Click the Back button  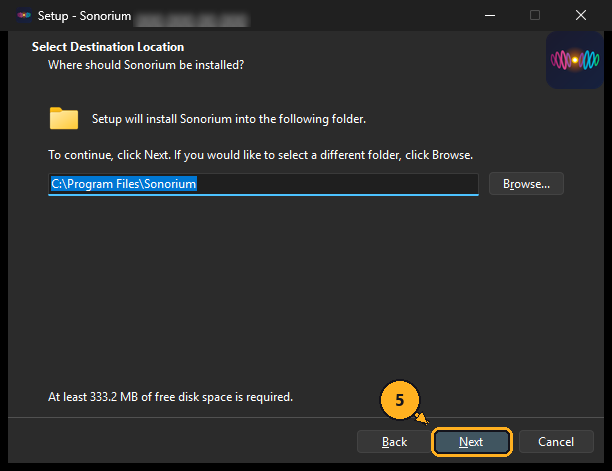(394, 442)
